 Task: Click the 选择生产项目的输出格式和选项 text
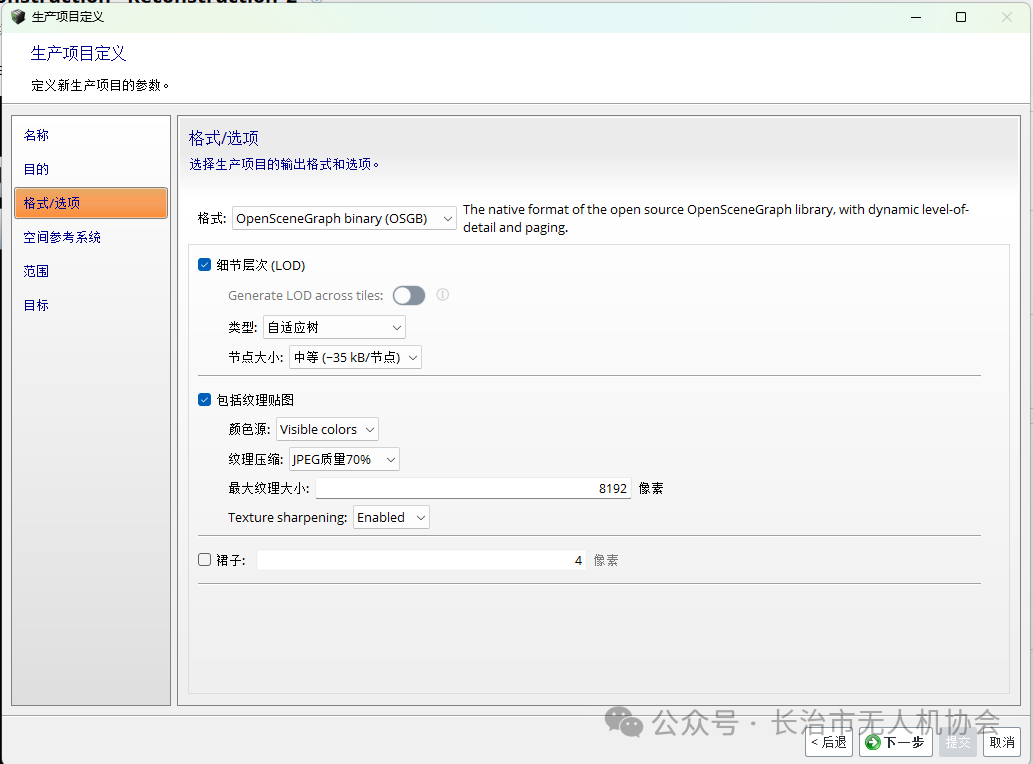click(x=284, y=165)
